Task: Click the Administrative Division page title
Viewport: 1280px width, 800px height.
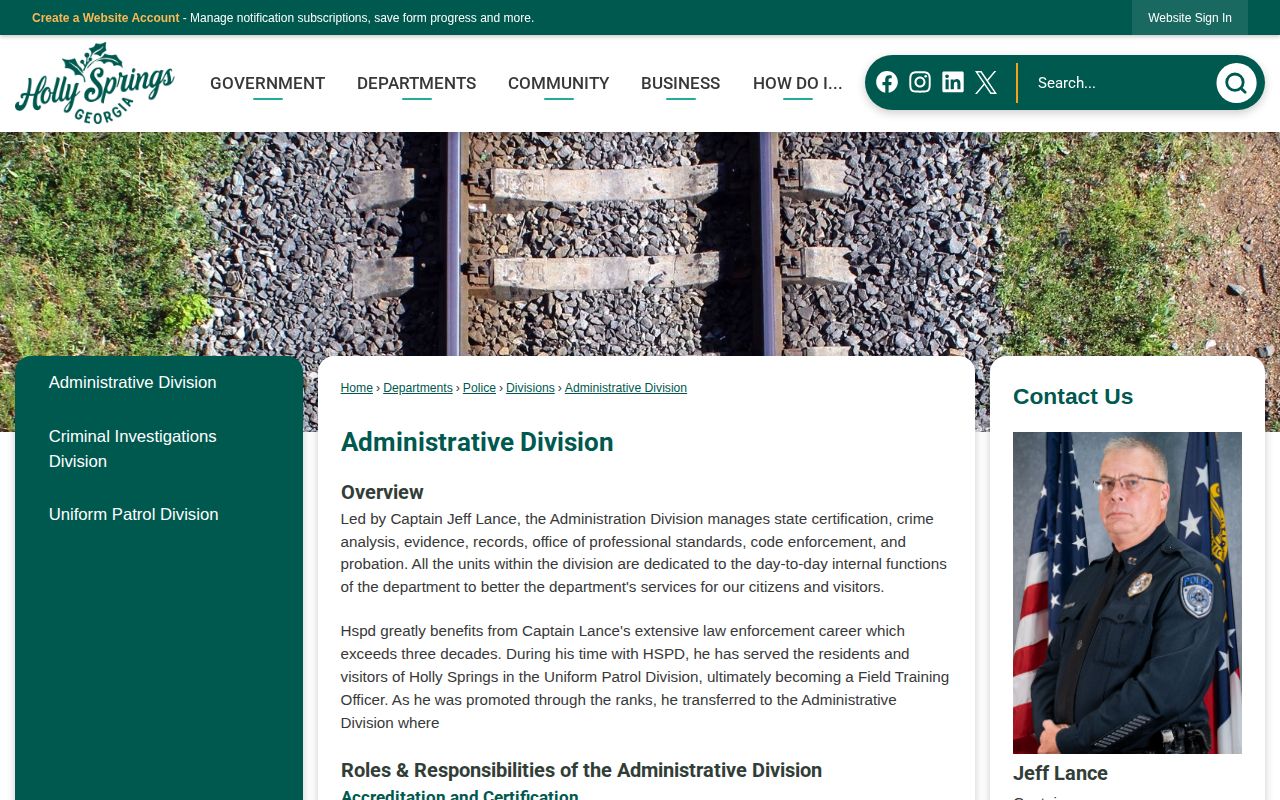Action: (x=477, y=442)
